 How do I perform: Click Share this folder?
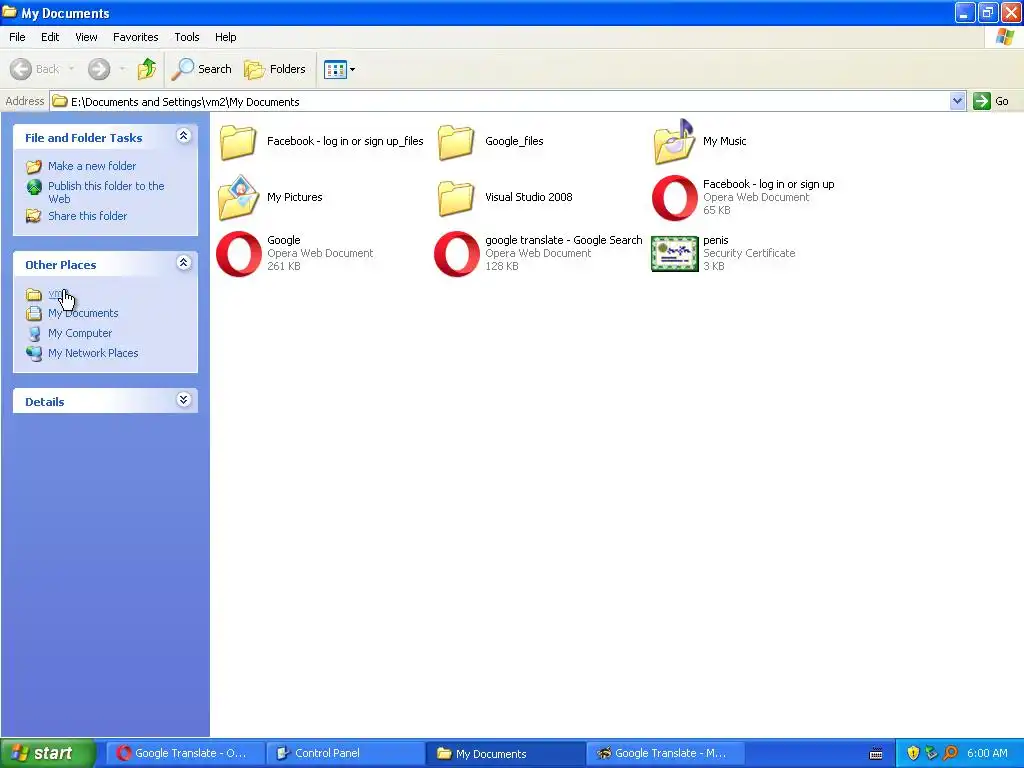point(88,216)
